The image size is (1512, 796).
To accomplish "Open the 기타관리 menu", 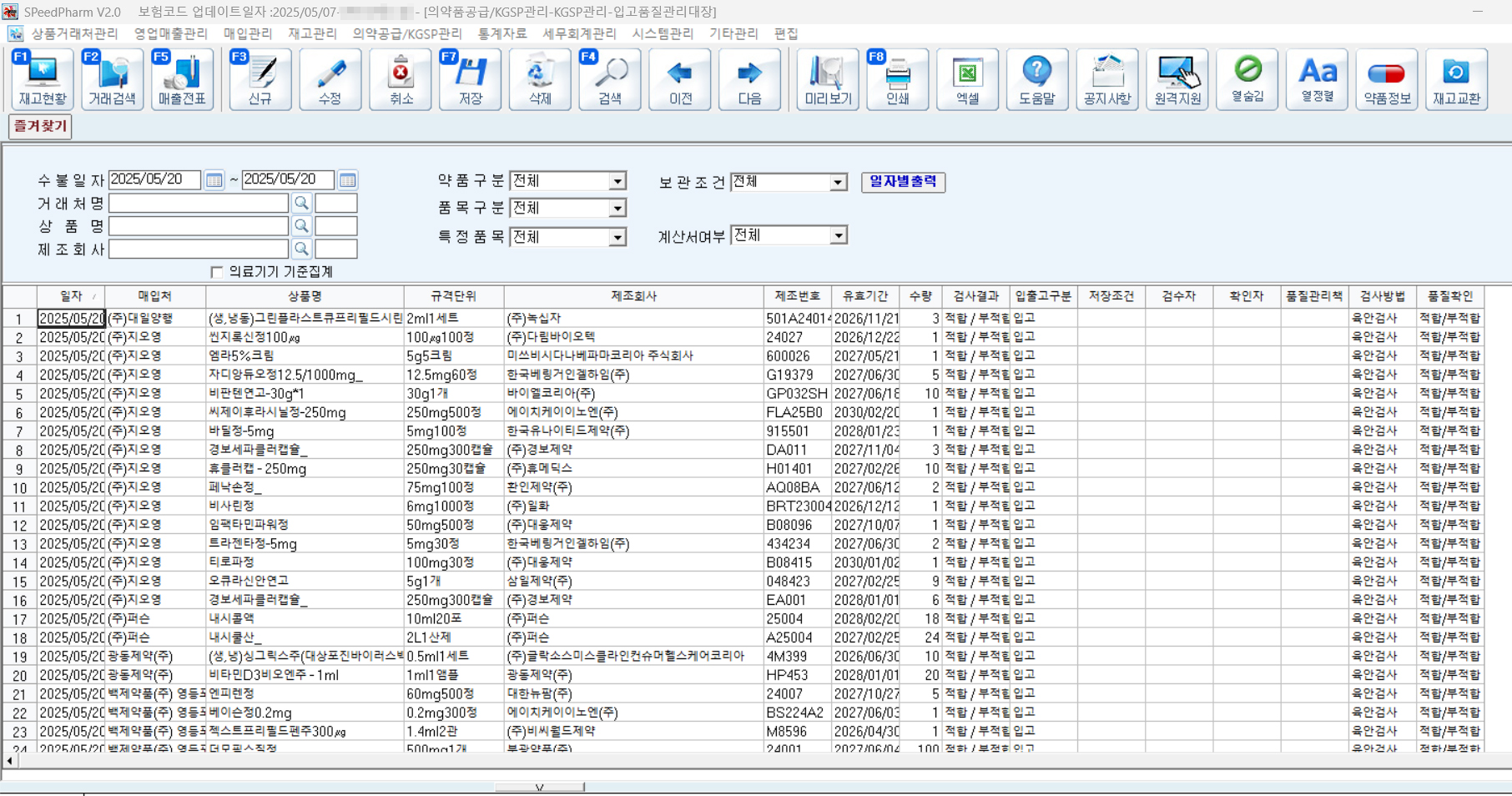I will click(x=733, y=33).
